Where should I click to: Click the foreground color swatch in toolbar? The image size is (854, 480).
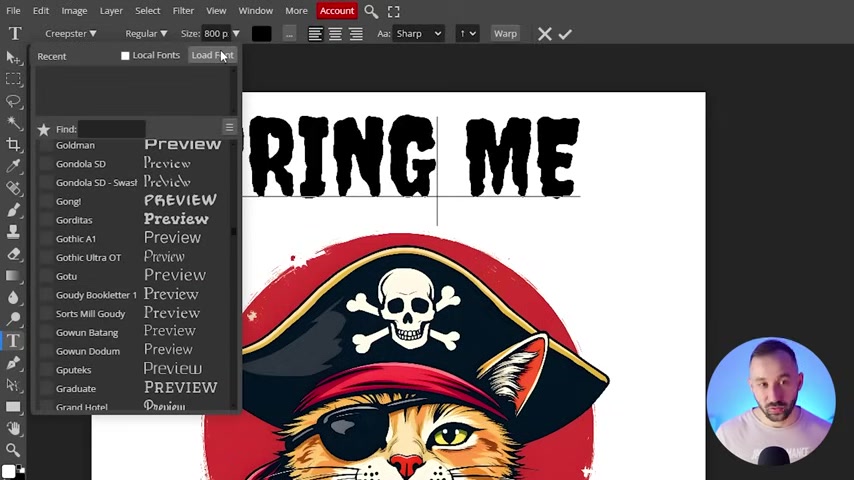(8, 471)
